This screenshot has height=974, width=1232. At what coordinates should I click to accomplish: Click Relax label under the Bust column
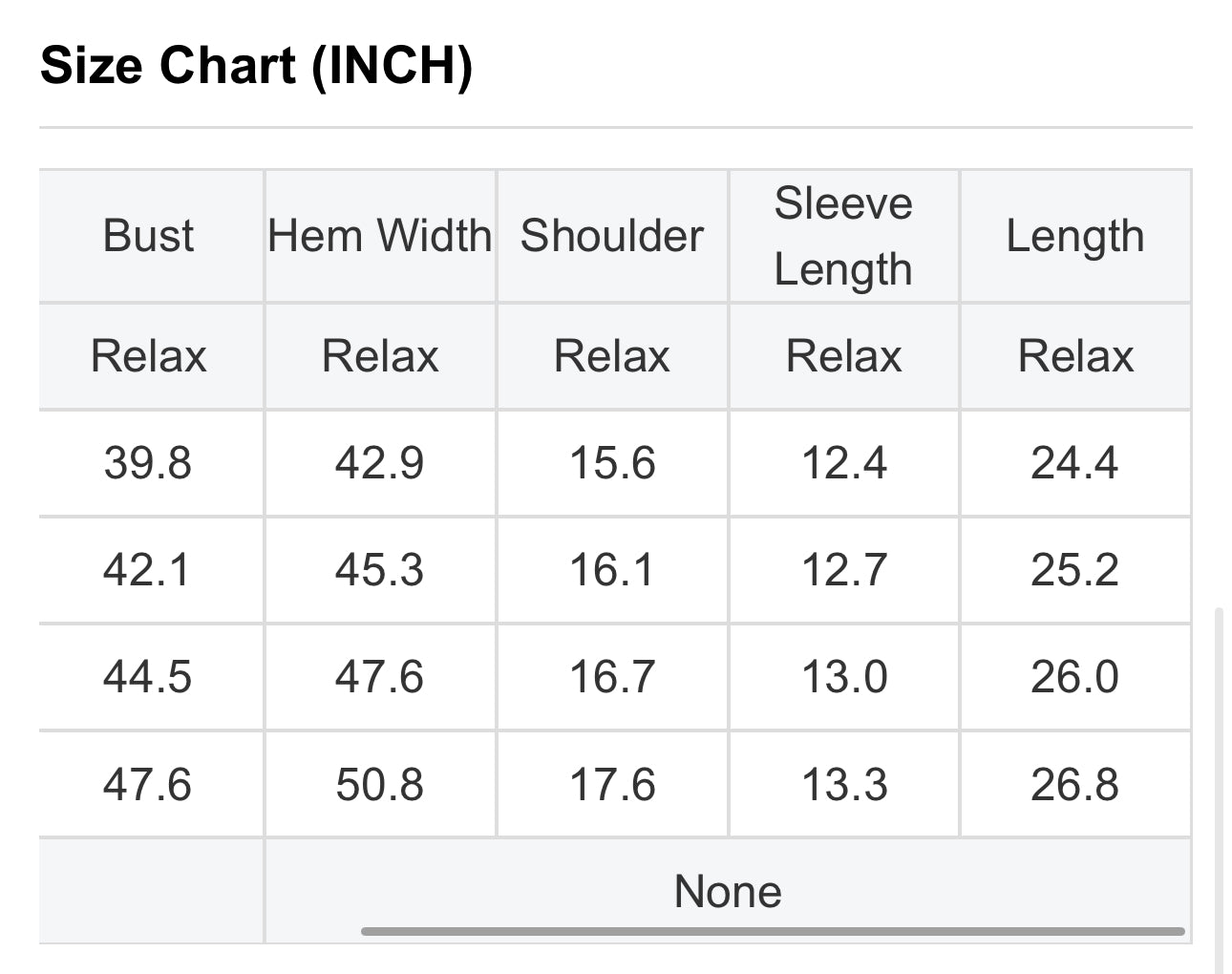click(148, 356)
